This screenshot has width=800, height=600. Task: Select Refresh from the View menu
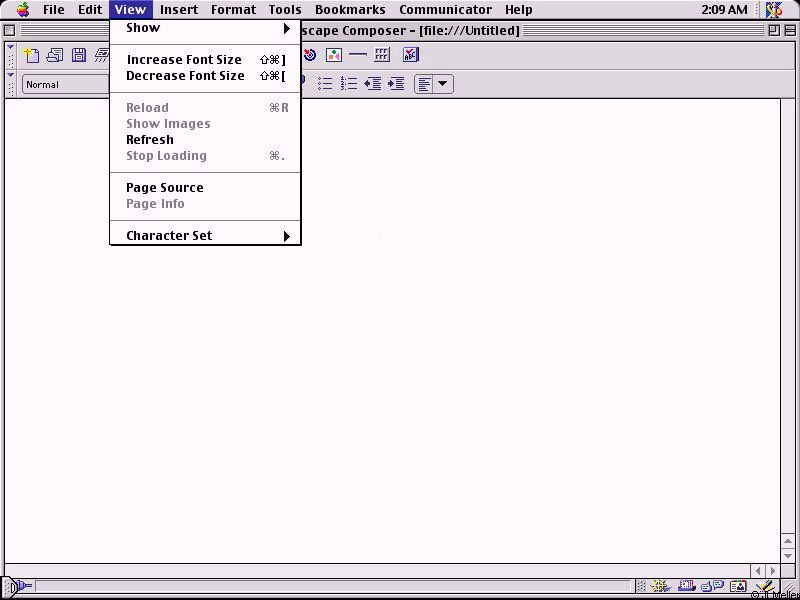coord(205,140)
